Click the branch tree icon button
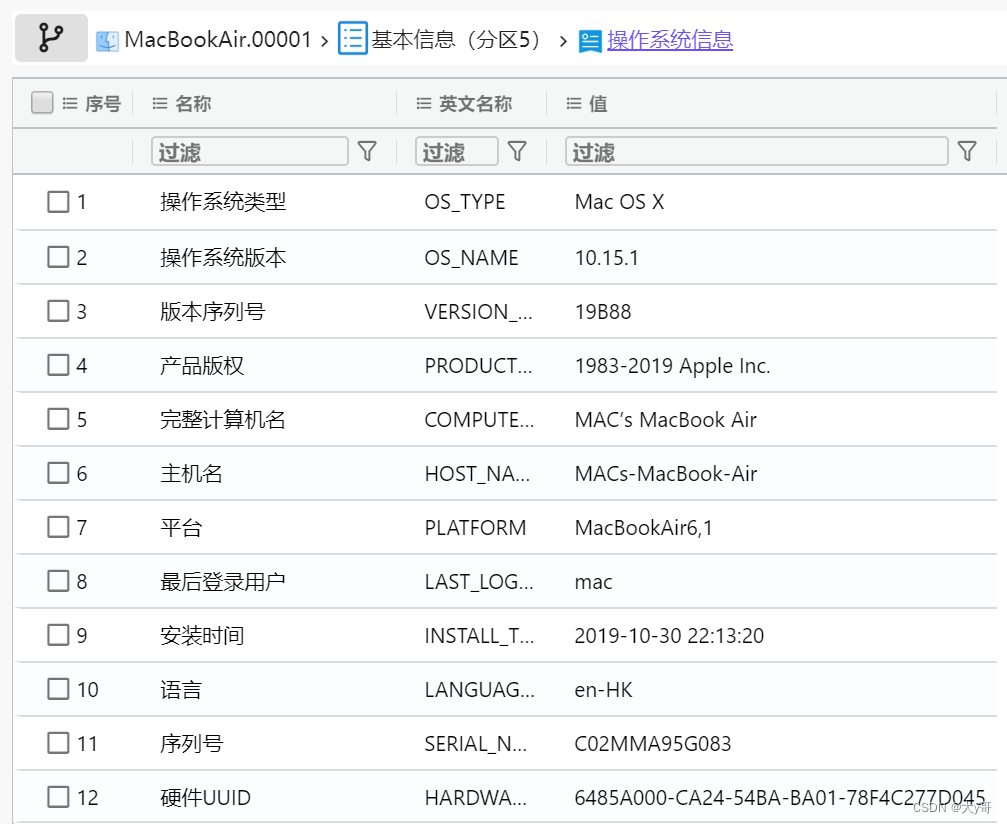This screenshot has height=824, width=1007. 51,38
